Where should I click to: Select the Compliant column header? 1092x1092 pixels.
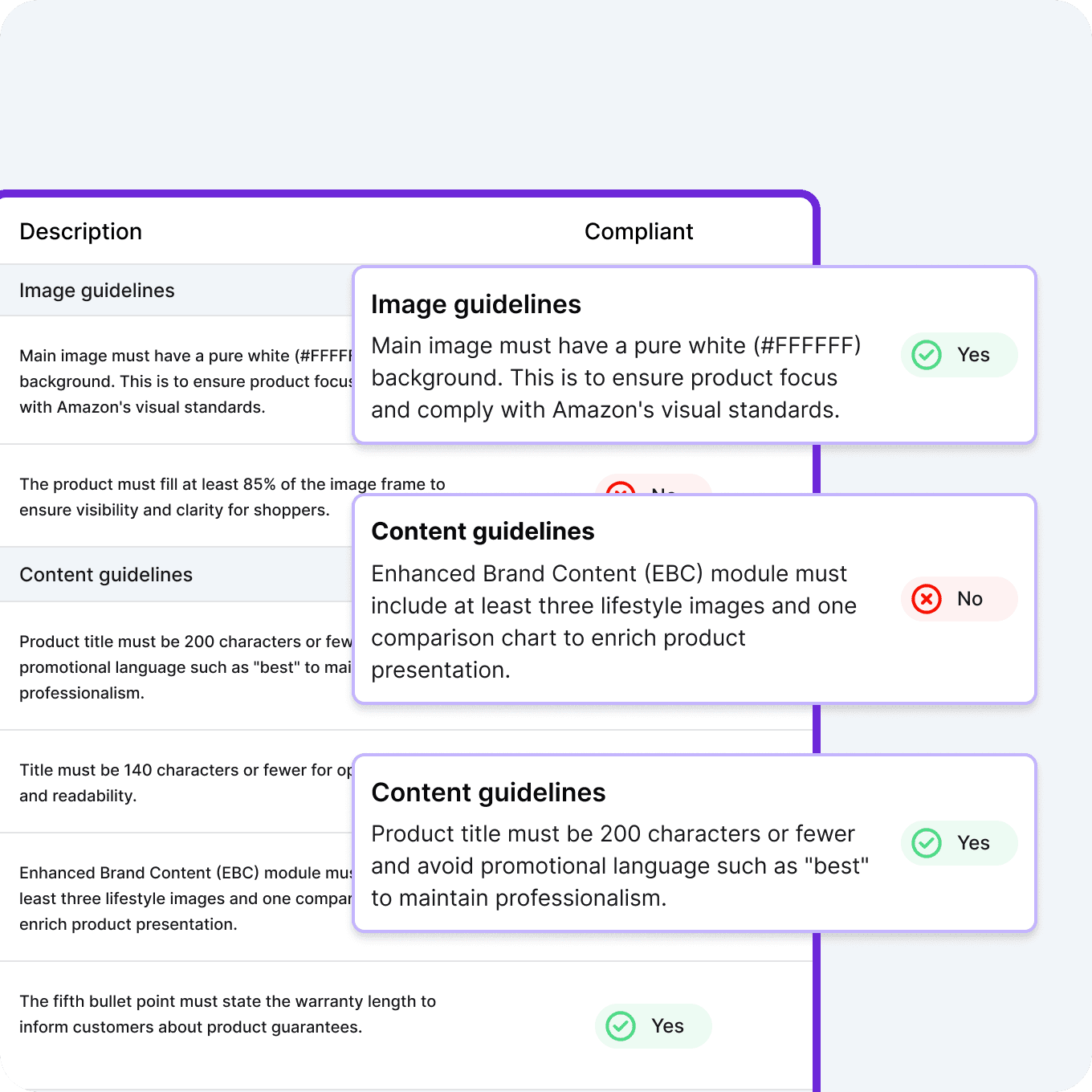tap(638, 231)
